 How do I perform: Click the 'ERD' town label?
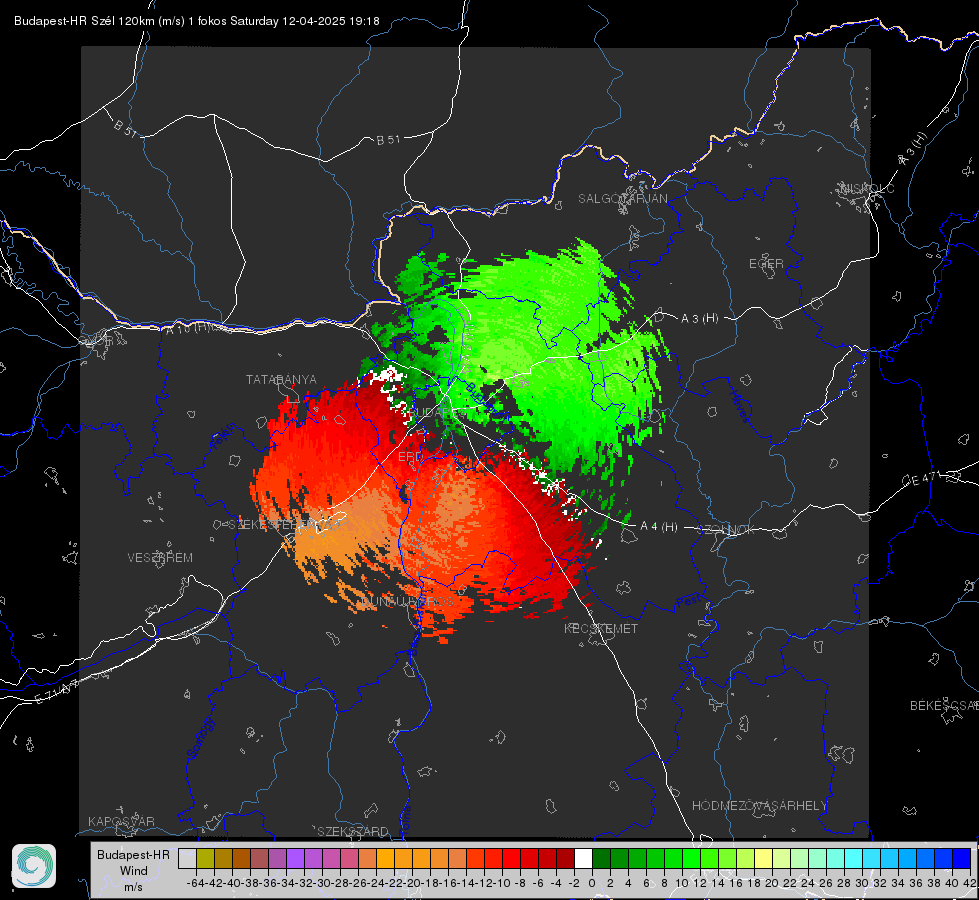(410, 457)
